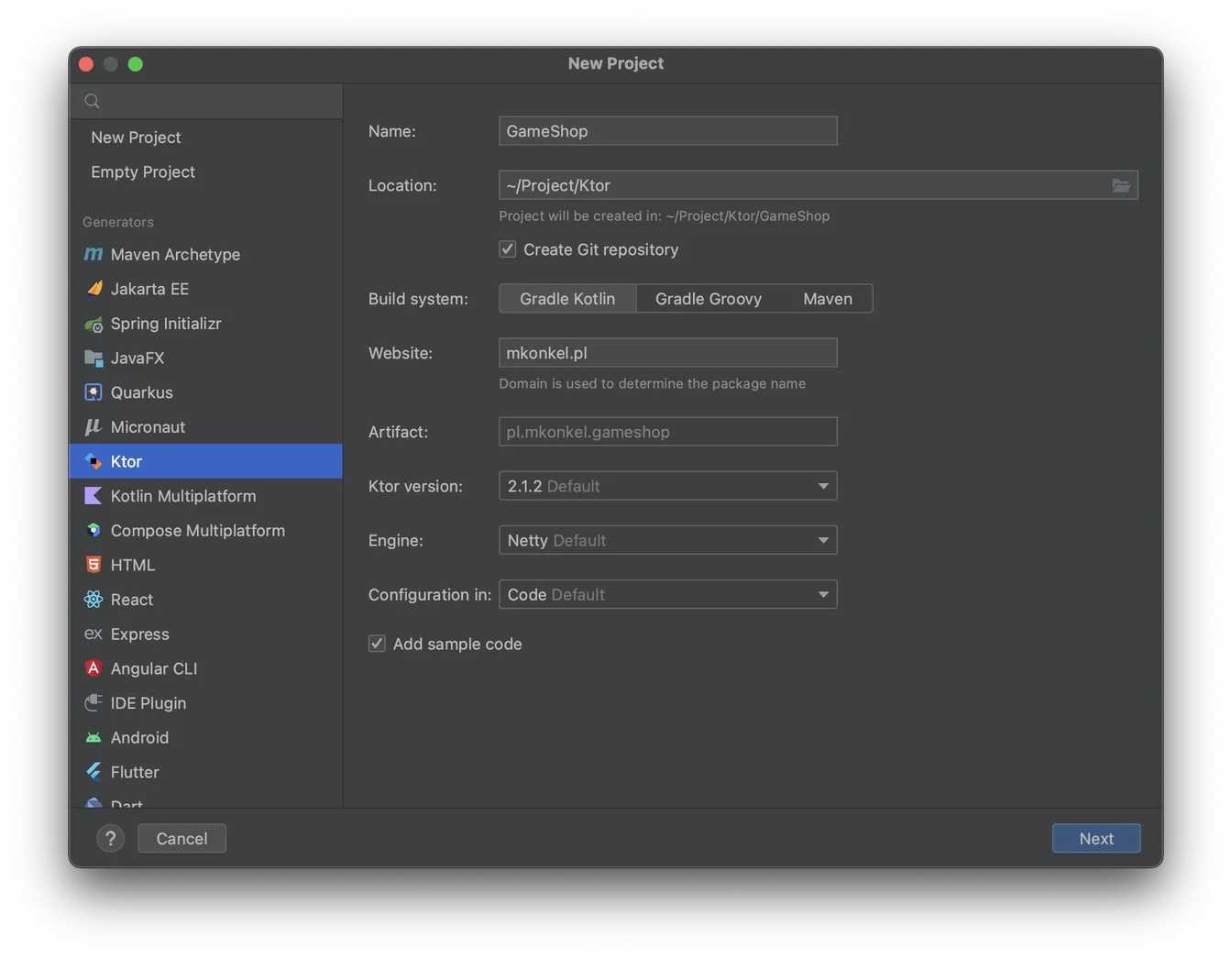Edit the Name field GameShop
This screenshot has height=959, width=1232.
pyautogui.click(x=667, y=131)
